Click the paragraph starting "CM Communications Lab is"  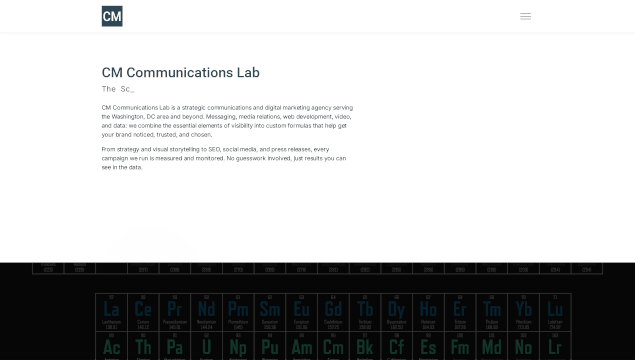[227, 121]
